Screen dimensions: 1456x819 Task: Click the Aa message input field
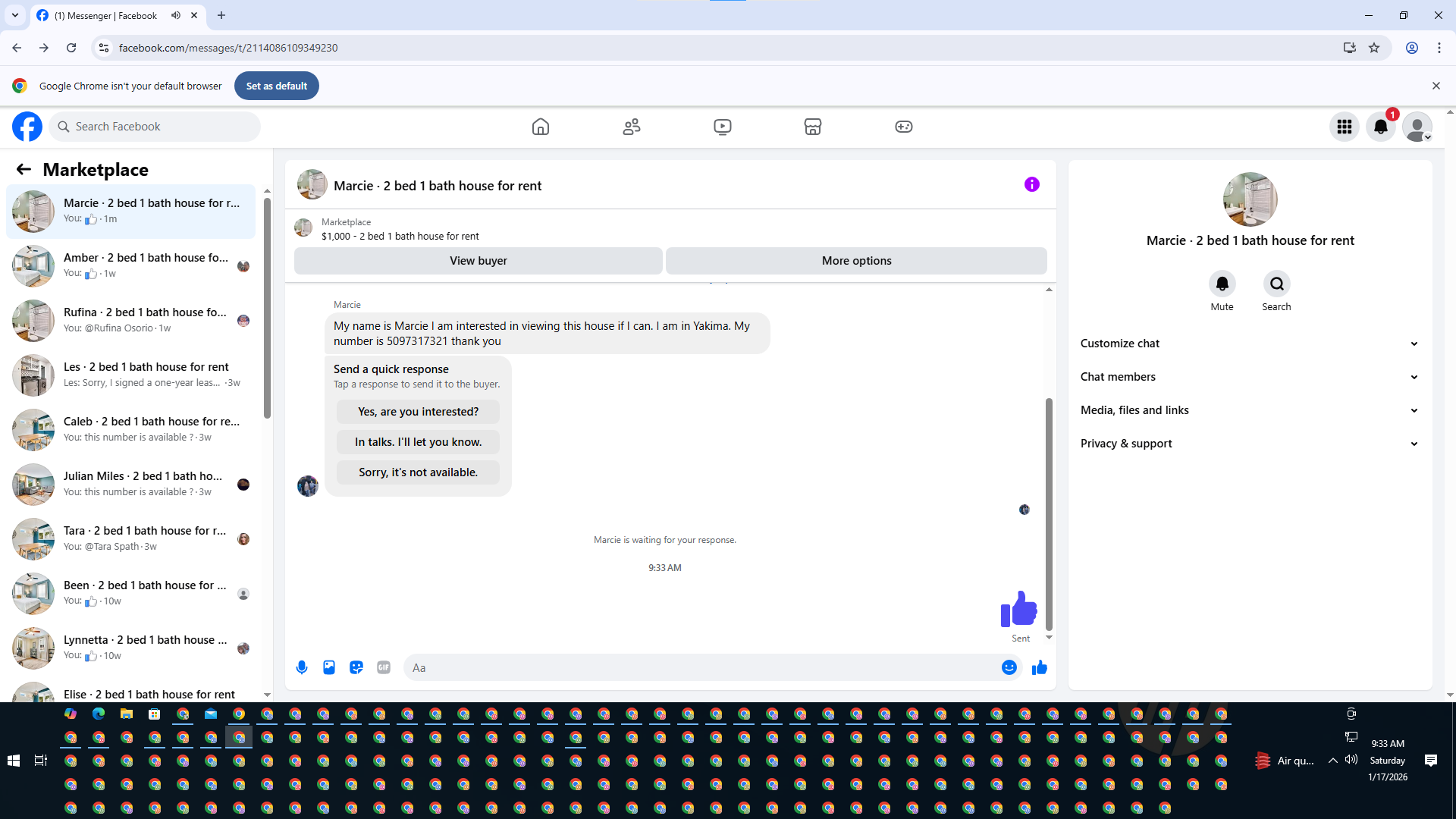click(698, 667)
